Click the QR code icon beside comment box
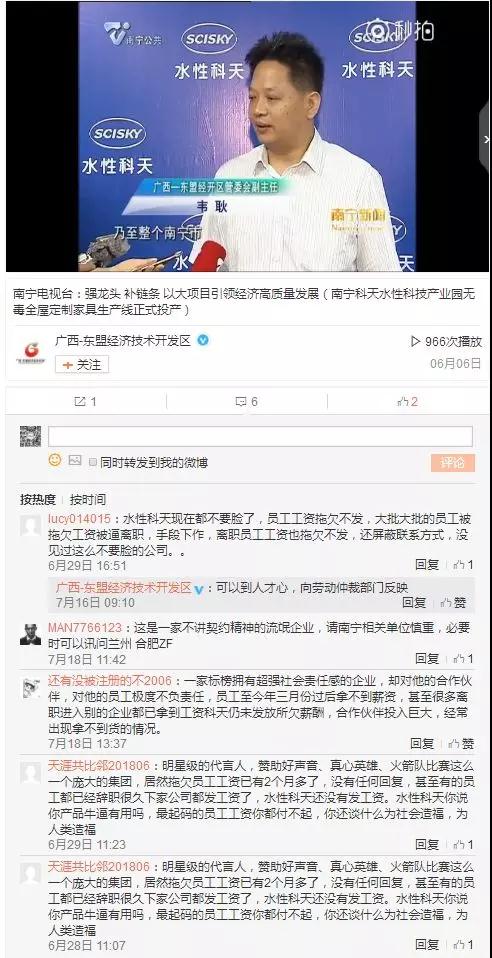492x958 pixels. [x=31, y=436]
